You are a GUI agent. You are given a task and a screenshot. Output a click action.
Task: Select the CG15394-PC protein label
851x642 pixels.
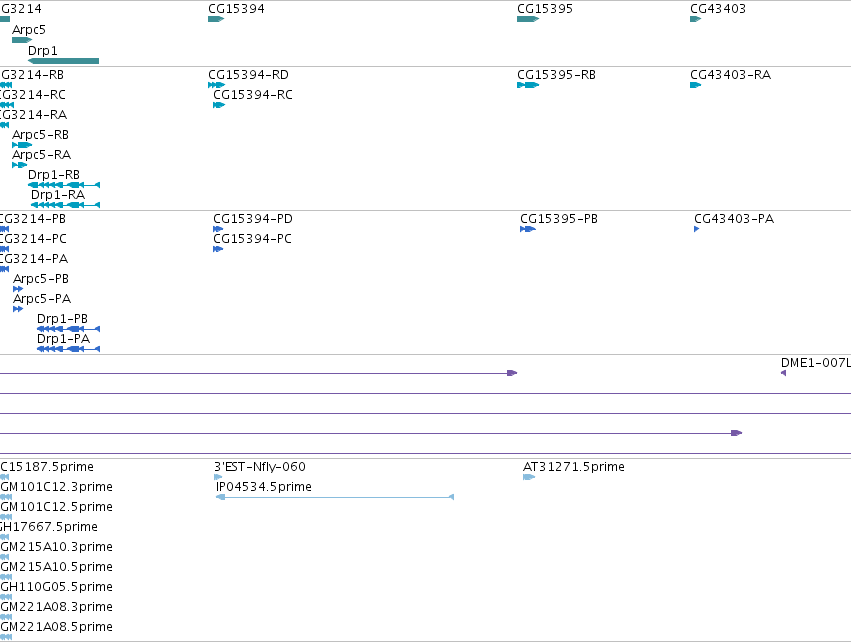click(x=252, y=239)
